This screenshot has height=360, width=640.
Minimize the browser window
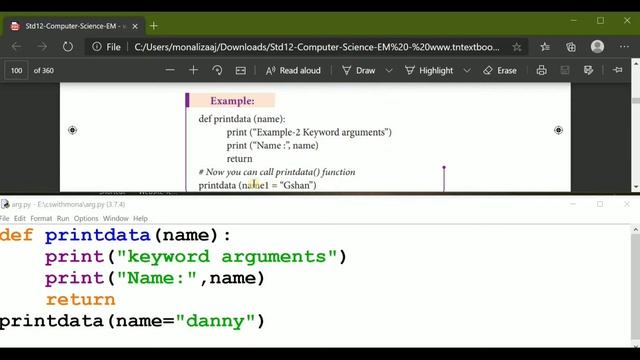point(573,20)
